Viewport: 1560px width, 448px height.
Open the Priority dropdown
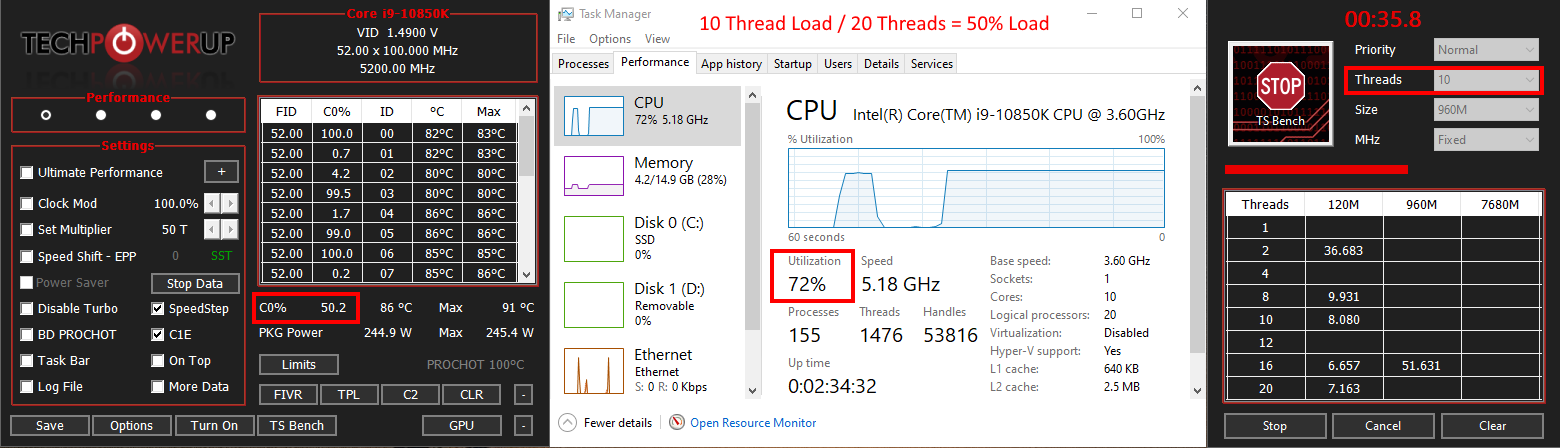(1486, 50)
